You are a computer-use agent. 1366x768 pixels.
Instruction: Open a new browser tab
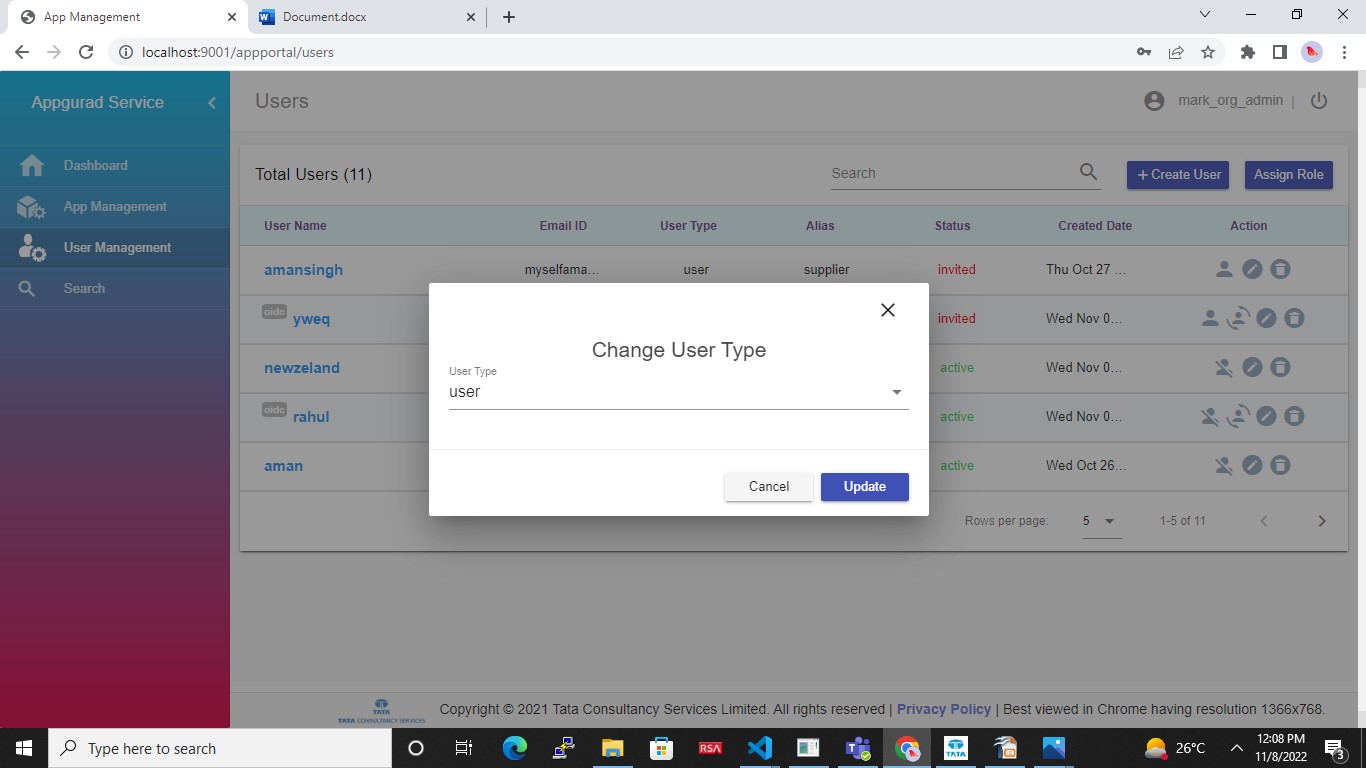(508, 17)
